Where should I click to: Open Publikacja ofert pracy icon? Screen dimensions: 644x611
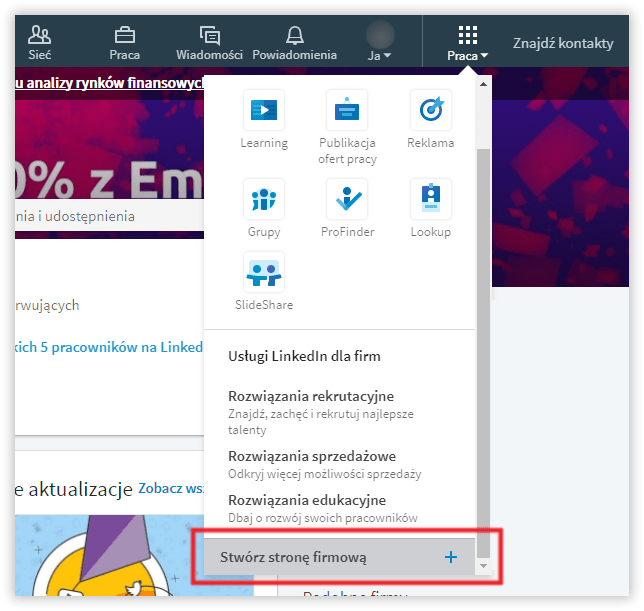pos(347,110)
